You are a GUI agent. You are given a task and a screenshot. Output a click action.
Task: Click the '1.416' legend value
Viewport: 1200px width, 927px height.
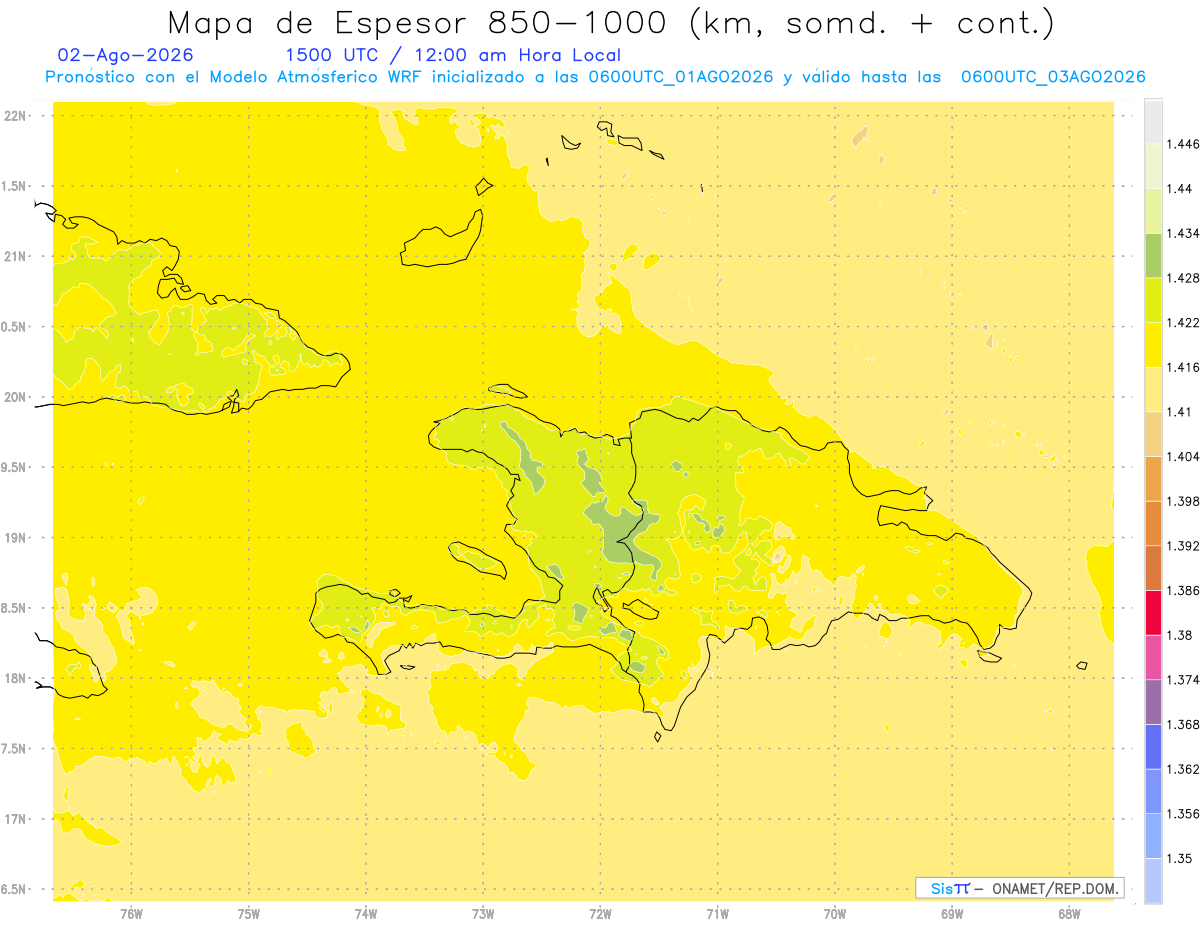point(1184,367)
